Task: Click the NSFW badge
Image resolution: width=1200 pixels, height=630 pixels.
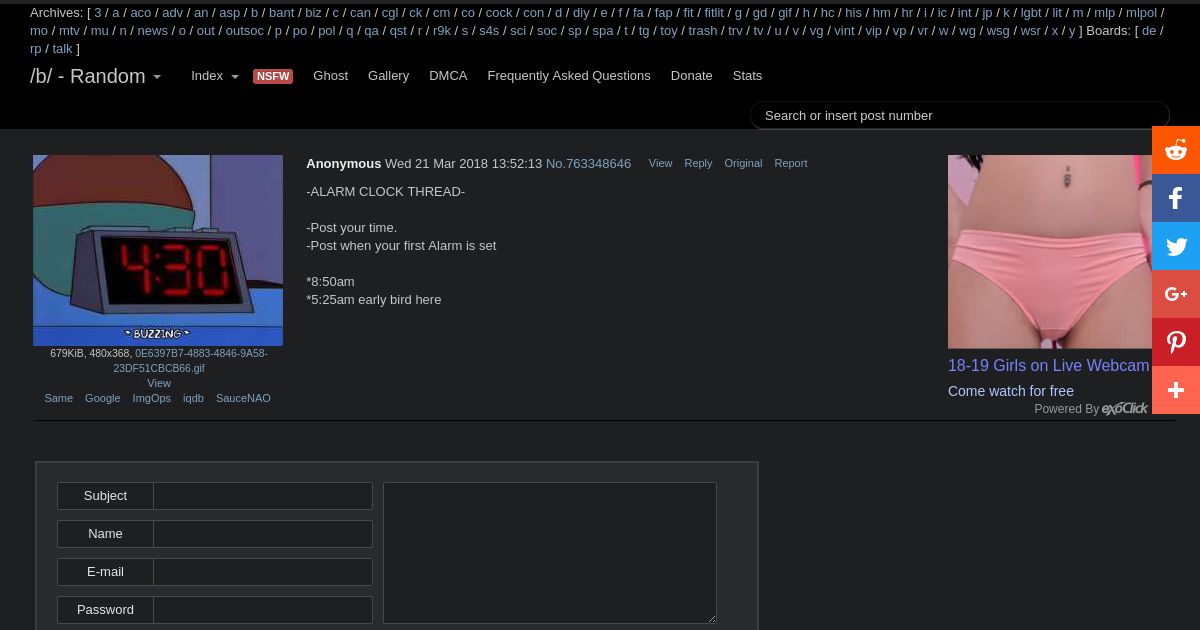Action: [273, 76]
